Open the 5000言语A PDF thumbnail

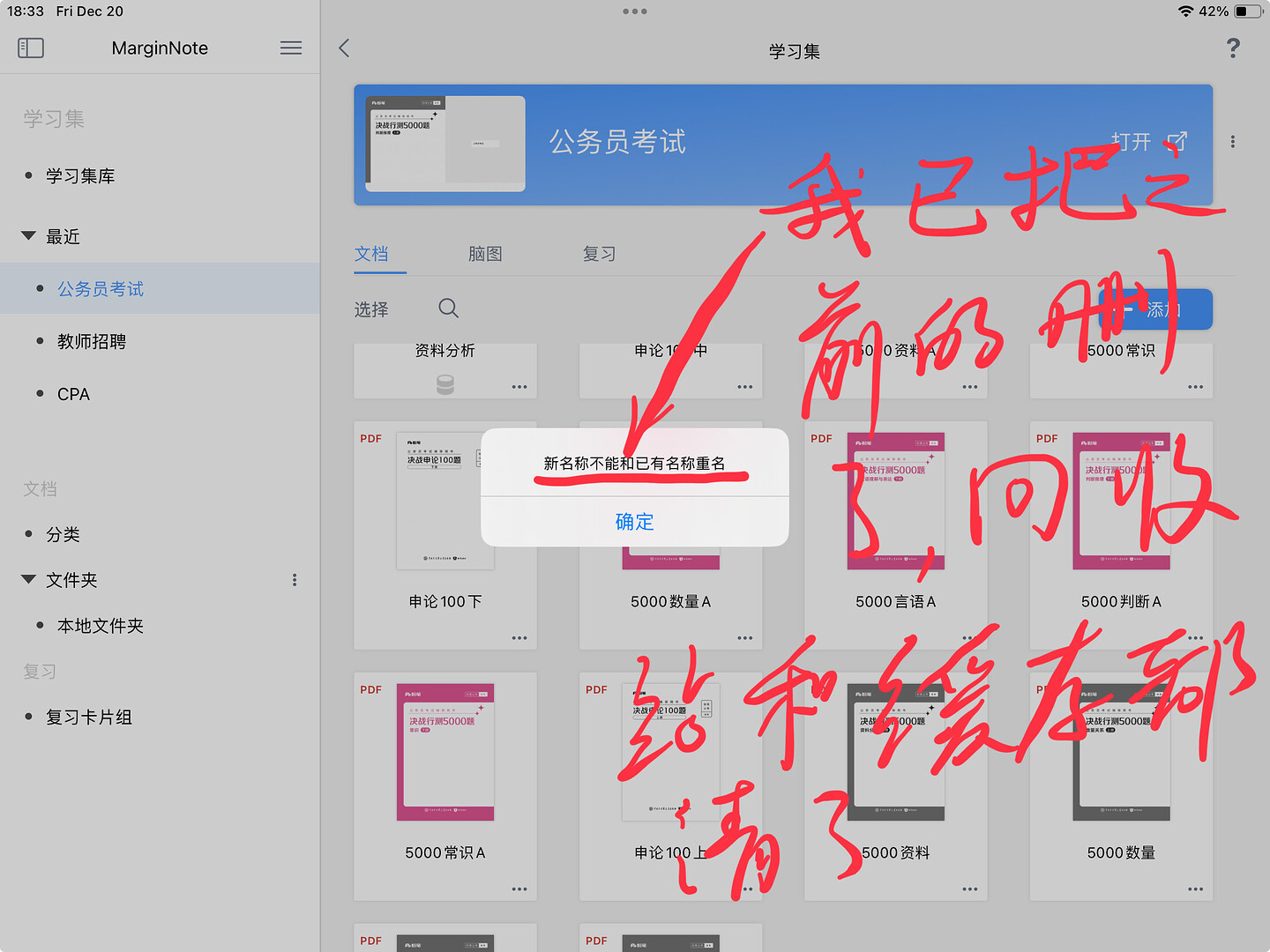pos(896,501)
